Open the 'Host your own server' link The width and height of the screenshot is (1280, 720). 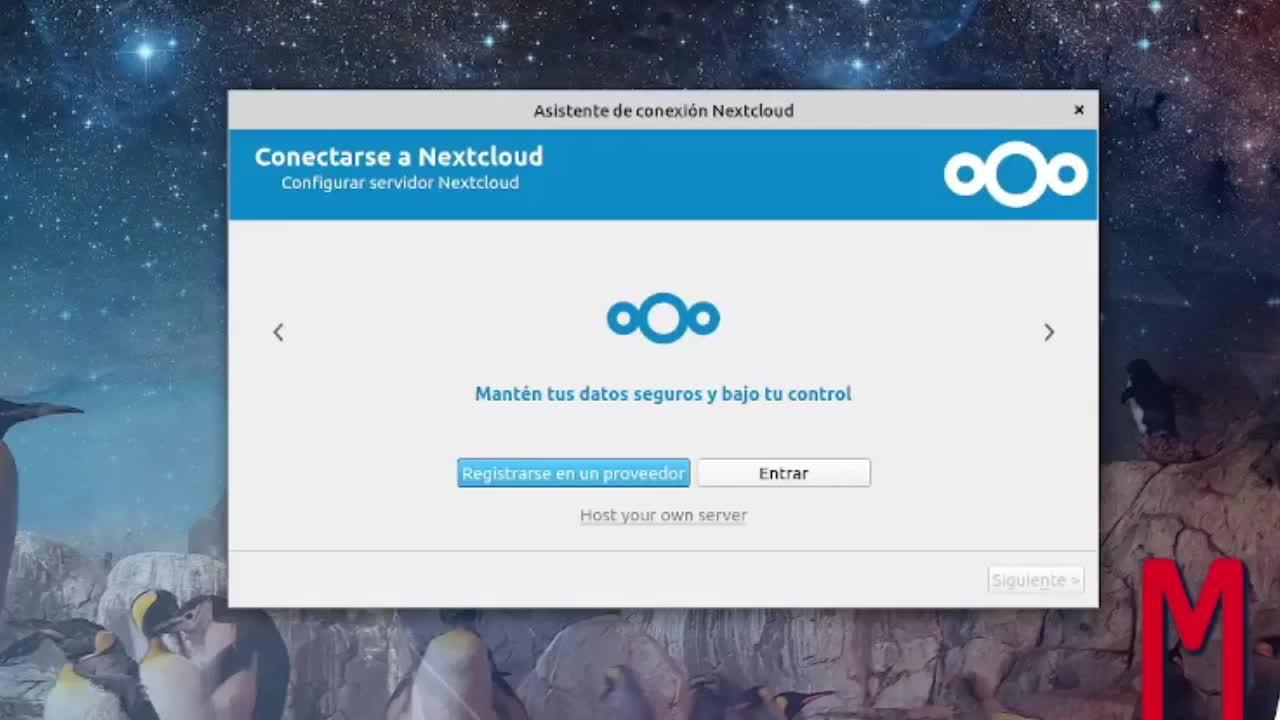663,516
